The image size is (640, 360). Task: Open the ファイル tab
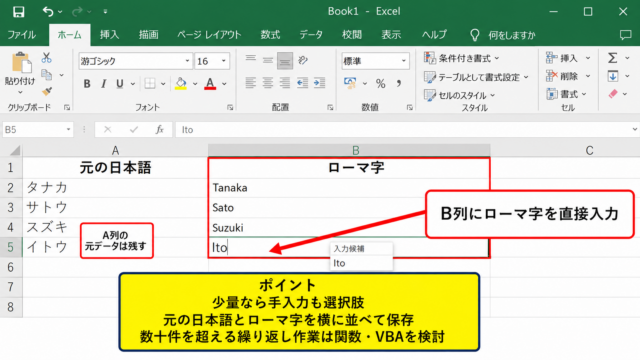click(x=22, y=35)
